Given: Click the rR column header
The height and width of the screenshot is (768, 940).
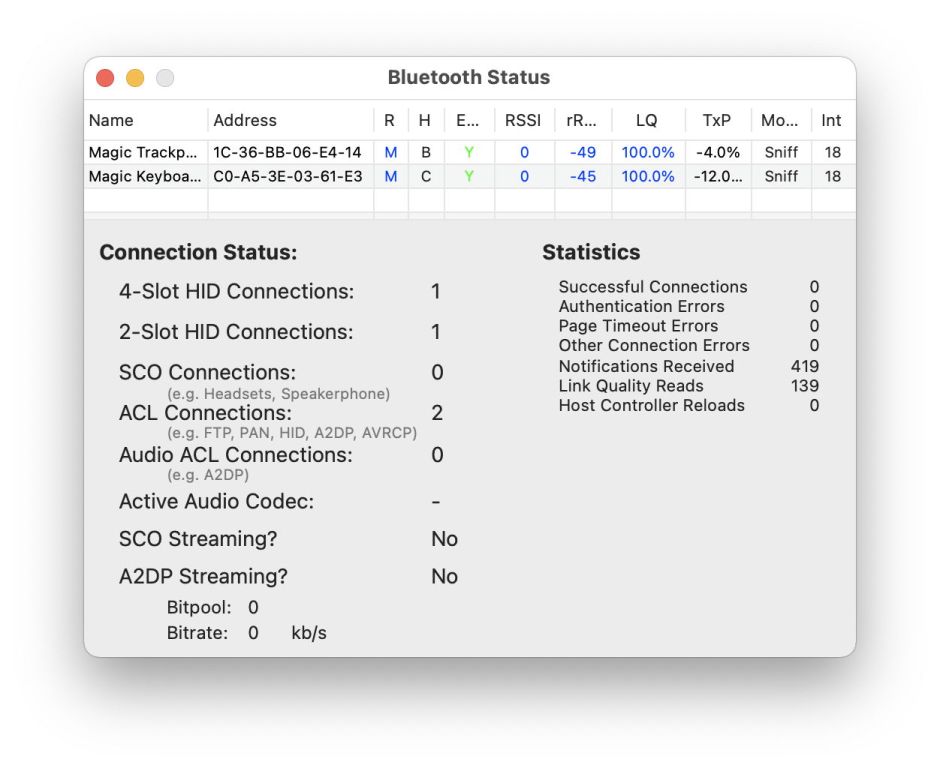Looking at the screenshot, I should click(x=582, y=120).
